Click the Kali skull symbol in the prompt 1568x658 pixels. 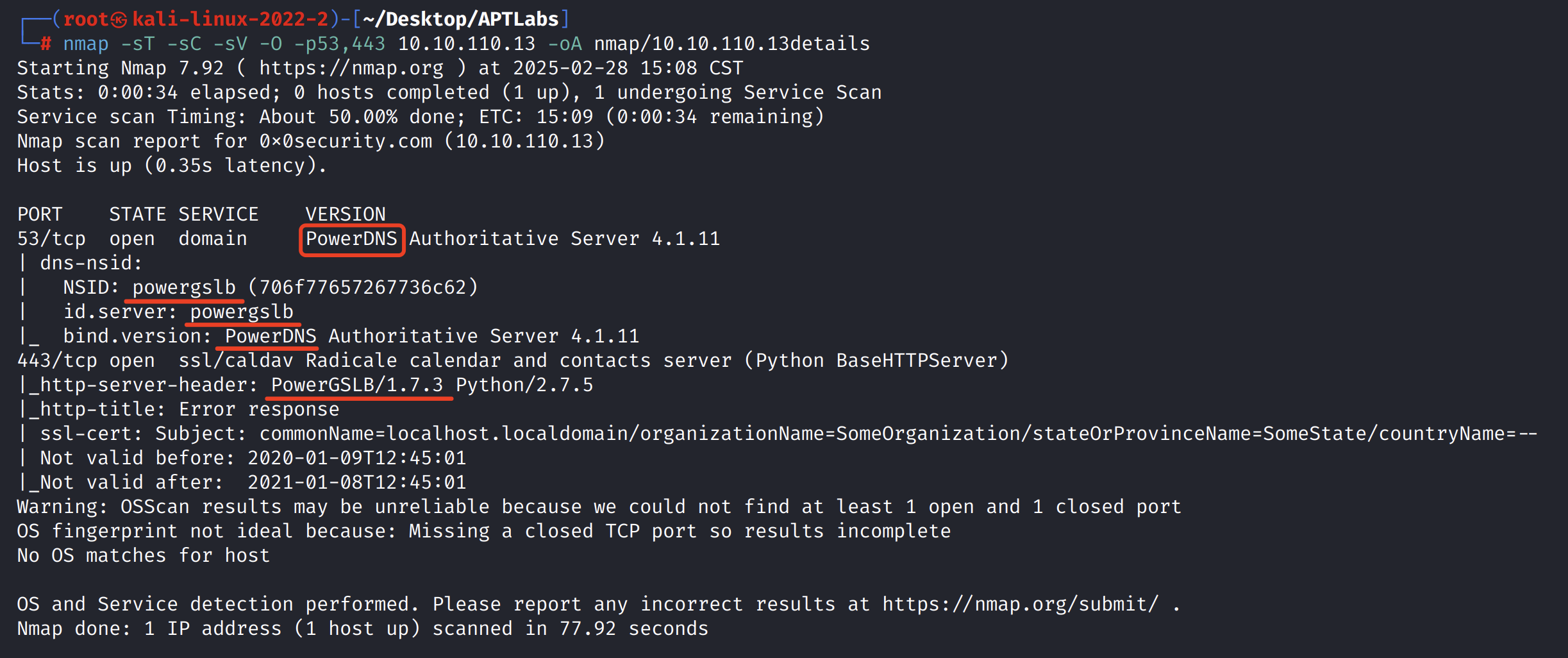119,20
